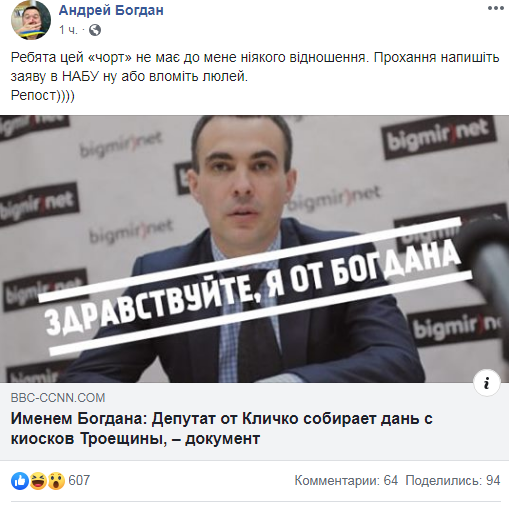Click the surprised Wow reaction icon
Viewport: 509px width, 507px height.
(56, 481)
